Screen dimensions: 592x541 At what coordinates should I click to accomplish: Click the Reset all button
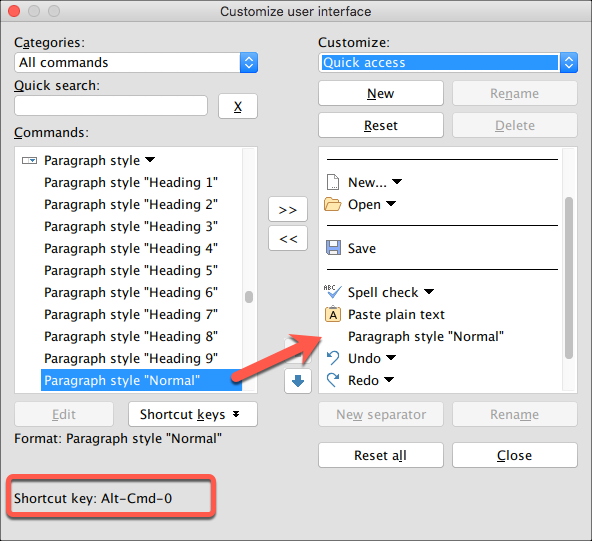(381, 455)
